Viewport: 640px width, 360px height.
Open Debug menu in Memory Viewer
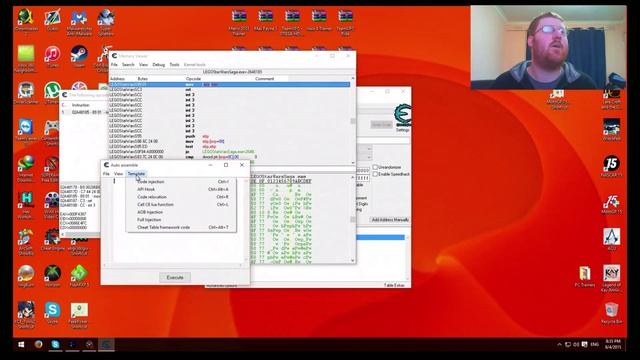click(x=158, y=65)
